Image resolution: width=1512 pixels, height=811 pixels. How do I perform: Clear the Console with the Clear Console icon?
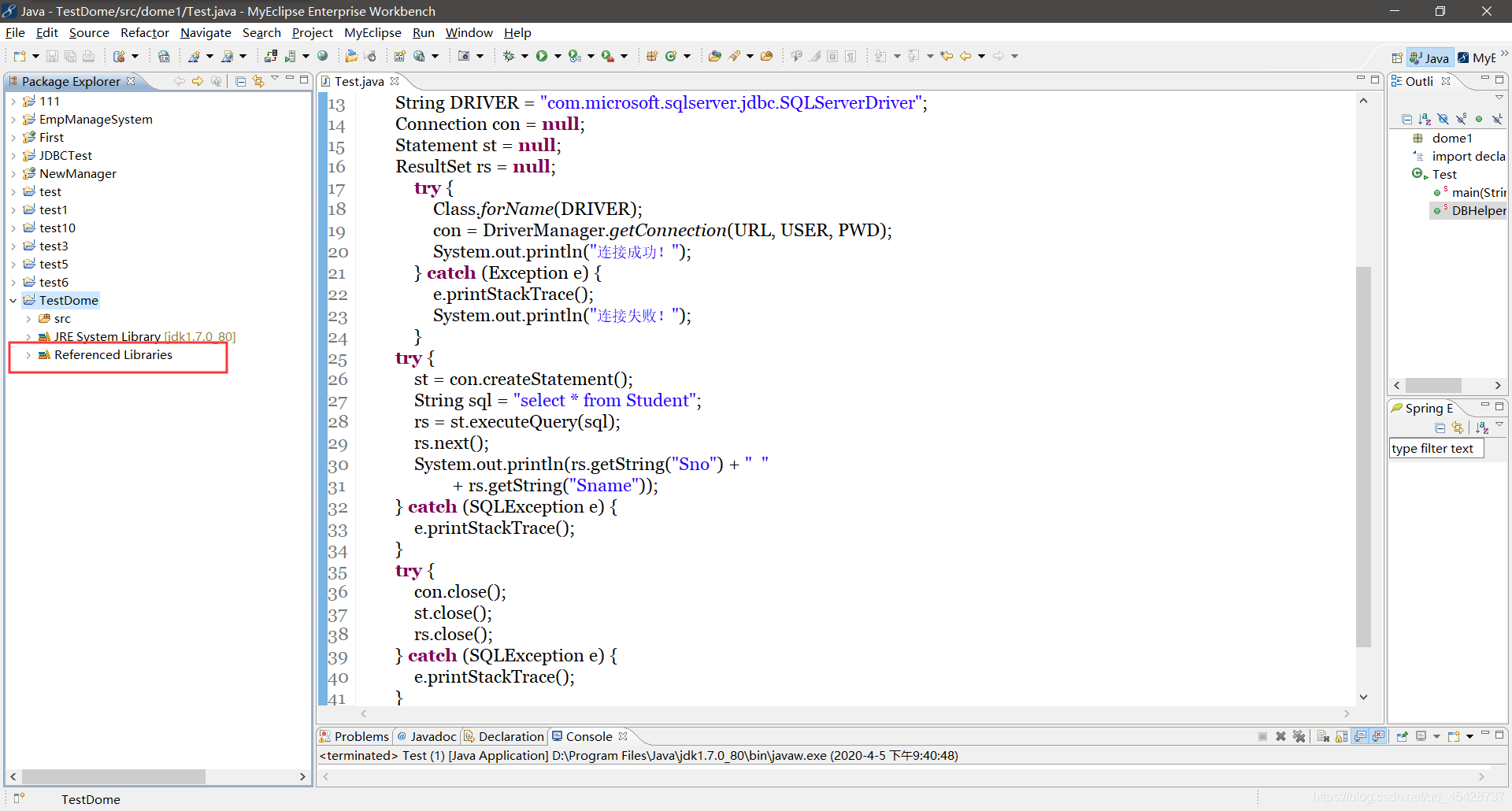1322,735
